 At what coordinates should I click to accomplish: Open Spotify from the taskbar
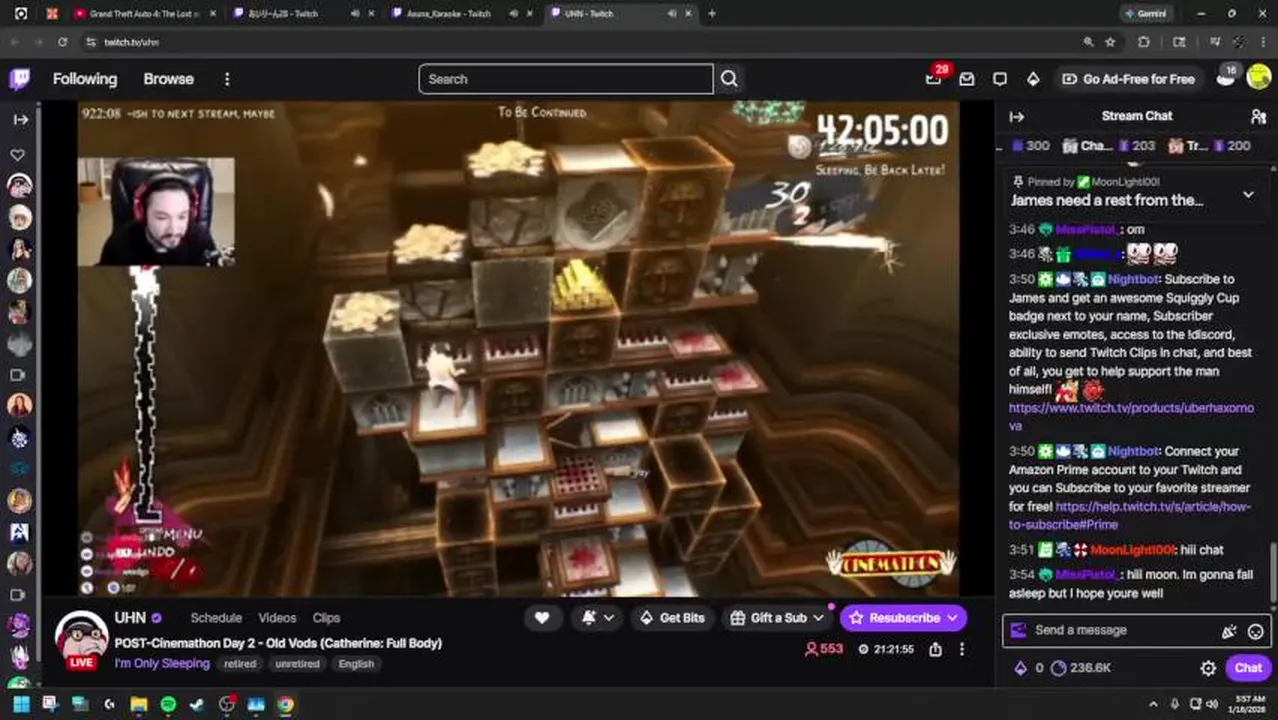pyautogui.click(x=168, y=705)
